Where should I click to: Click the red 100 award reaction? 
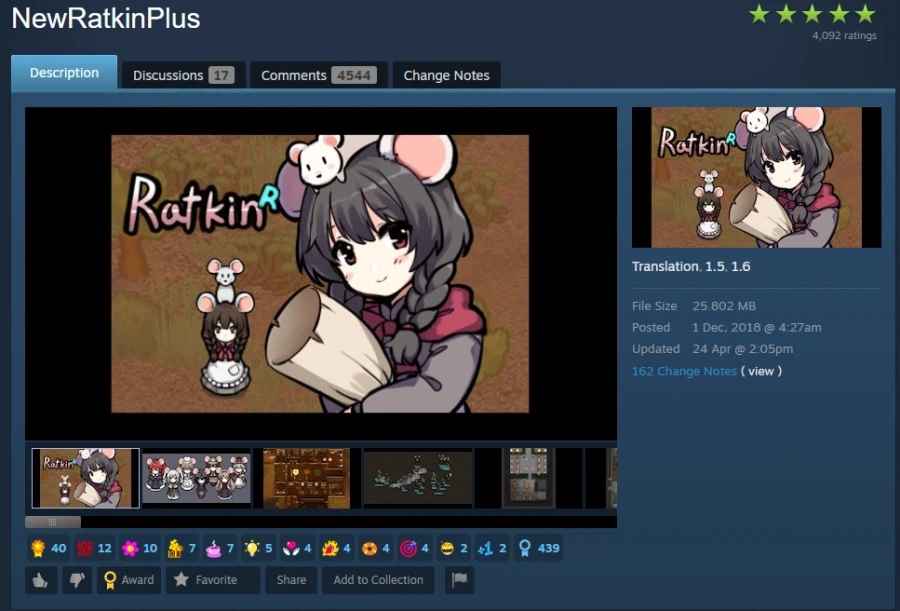coord(94,548)
